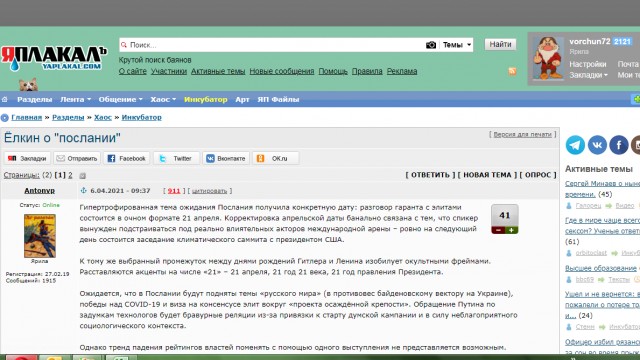Click the Найти search button

(x=500, y=44)
